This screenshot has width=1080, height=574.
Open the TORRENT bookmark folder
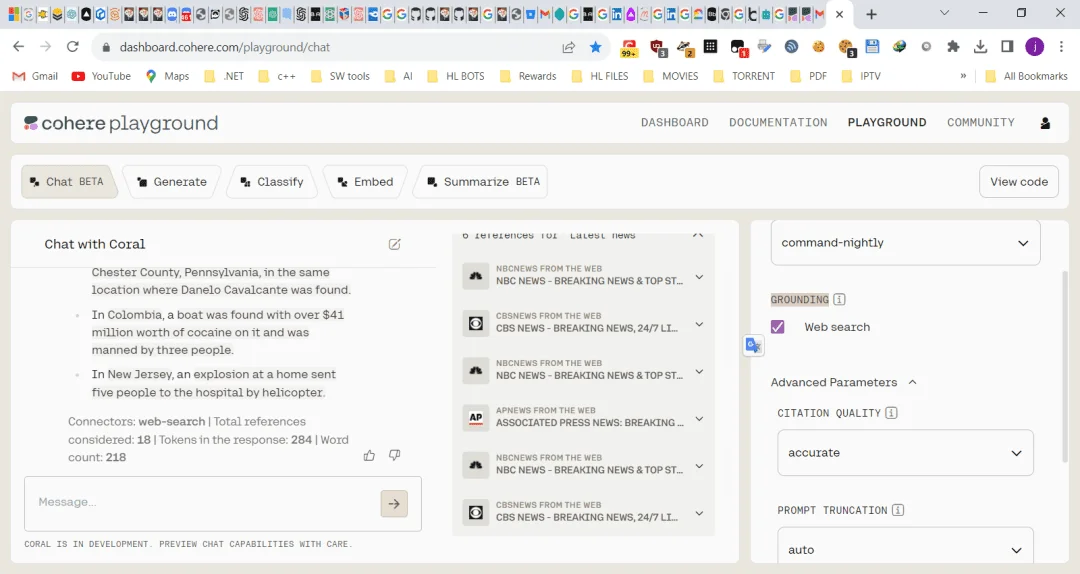click(x=744, y=76)
